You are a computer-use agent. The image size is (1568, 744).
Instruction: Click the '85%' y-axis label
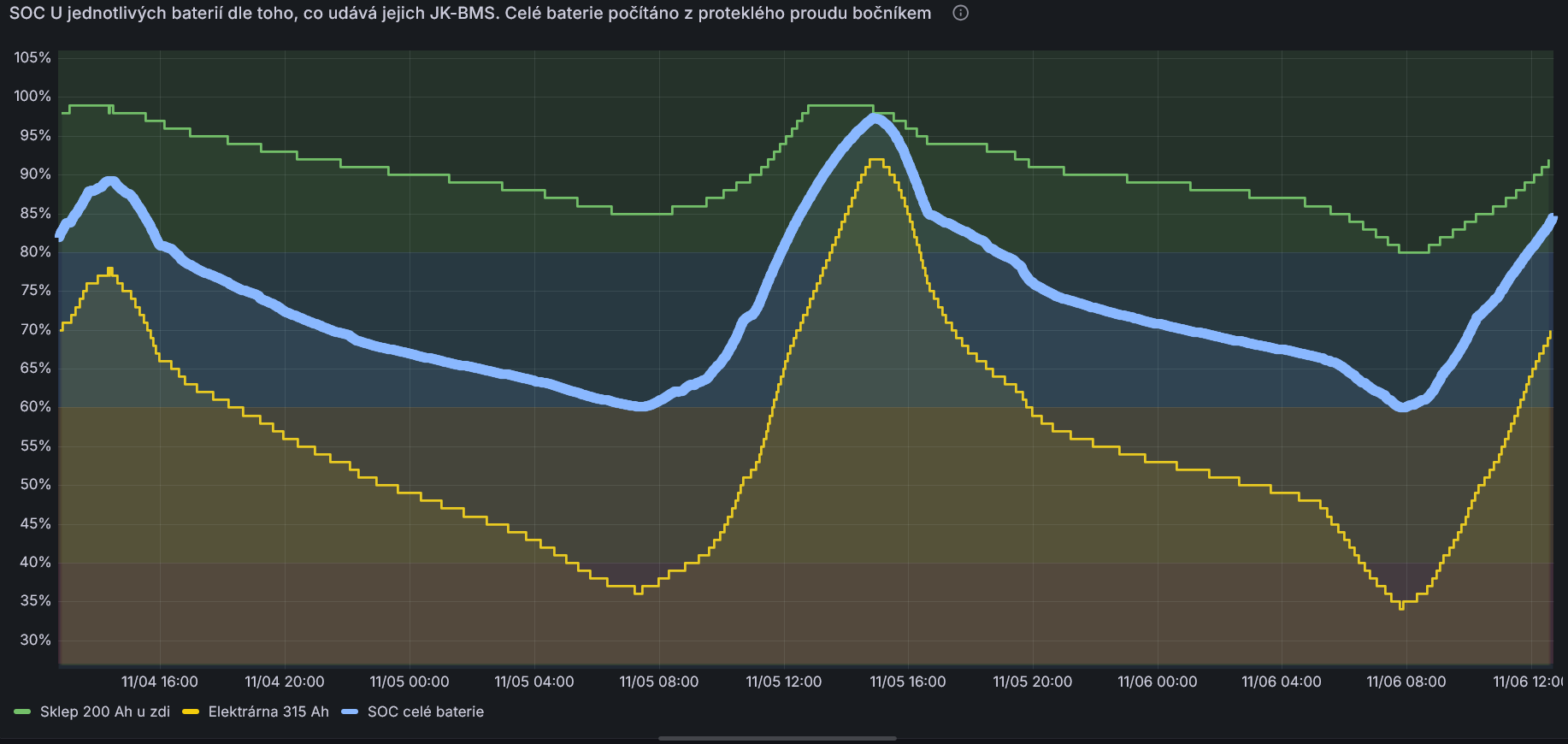[x=36, y=213]
